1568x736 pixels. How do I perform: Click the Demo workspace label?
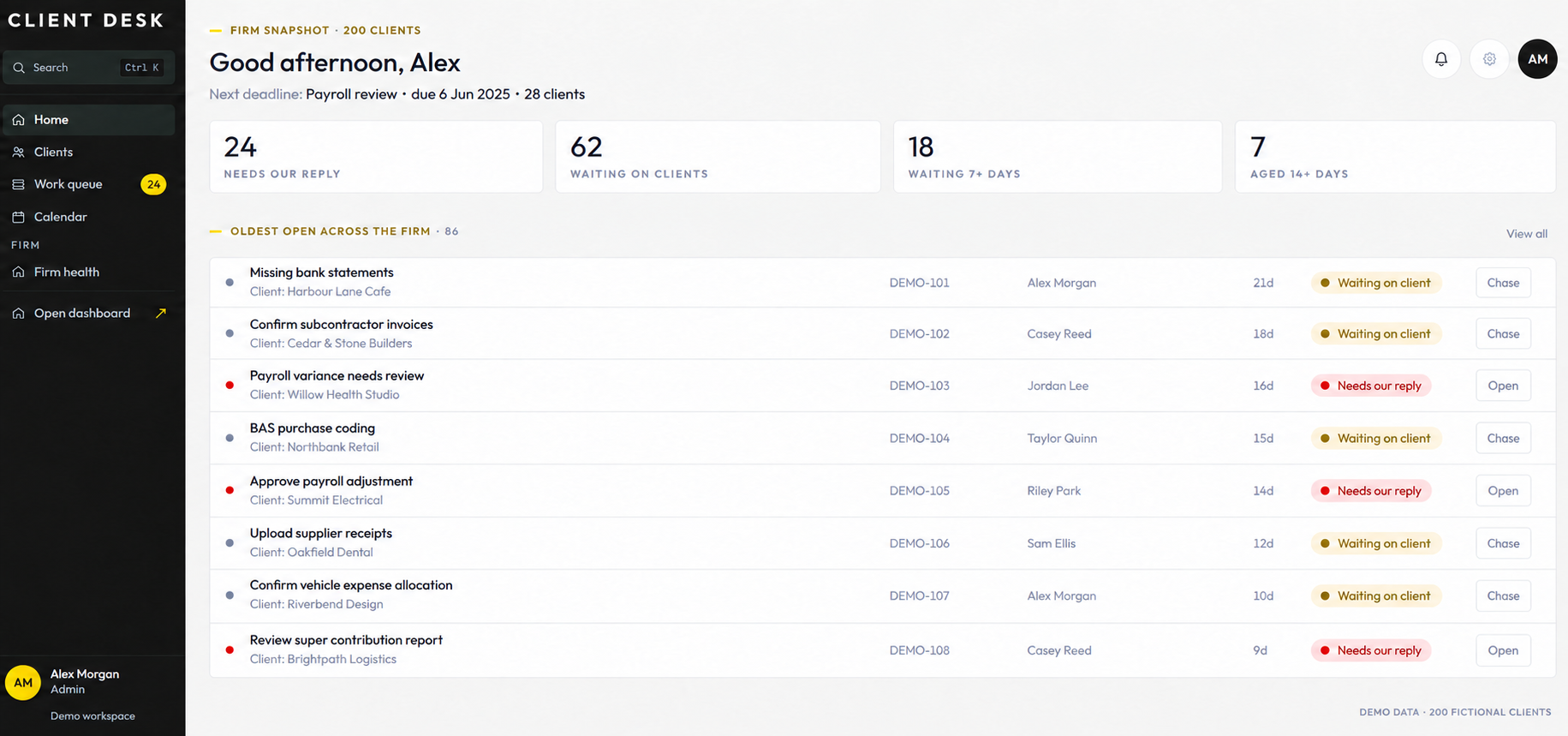pyautogui.click(x=92, y=716)
